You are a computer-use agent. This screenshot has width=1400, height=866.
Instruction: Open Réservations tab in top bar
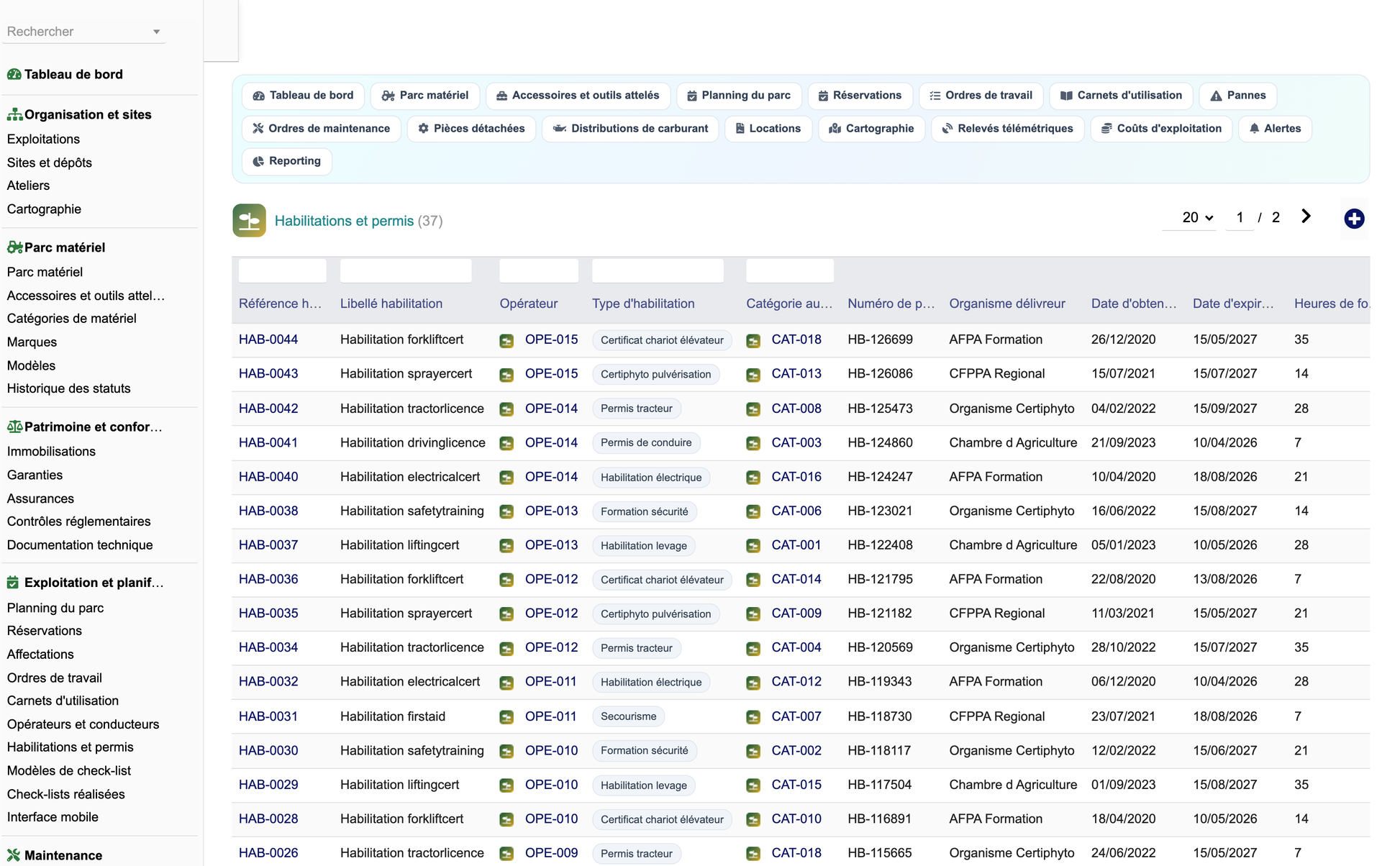pyautogui.click(x=860, y=96)
